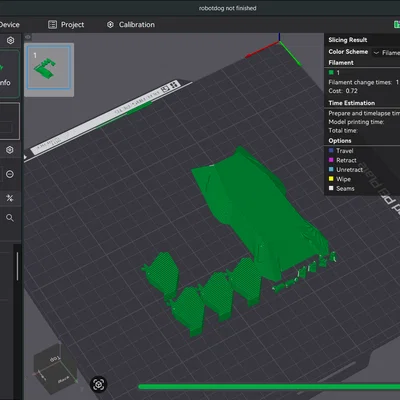Switch to the Calibration tab
Screen dimensions: 400x400
131,25
